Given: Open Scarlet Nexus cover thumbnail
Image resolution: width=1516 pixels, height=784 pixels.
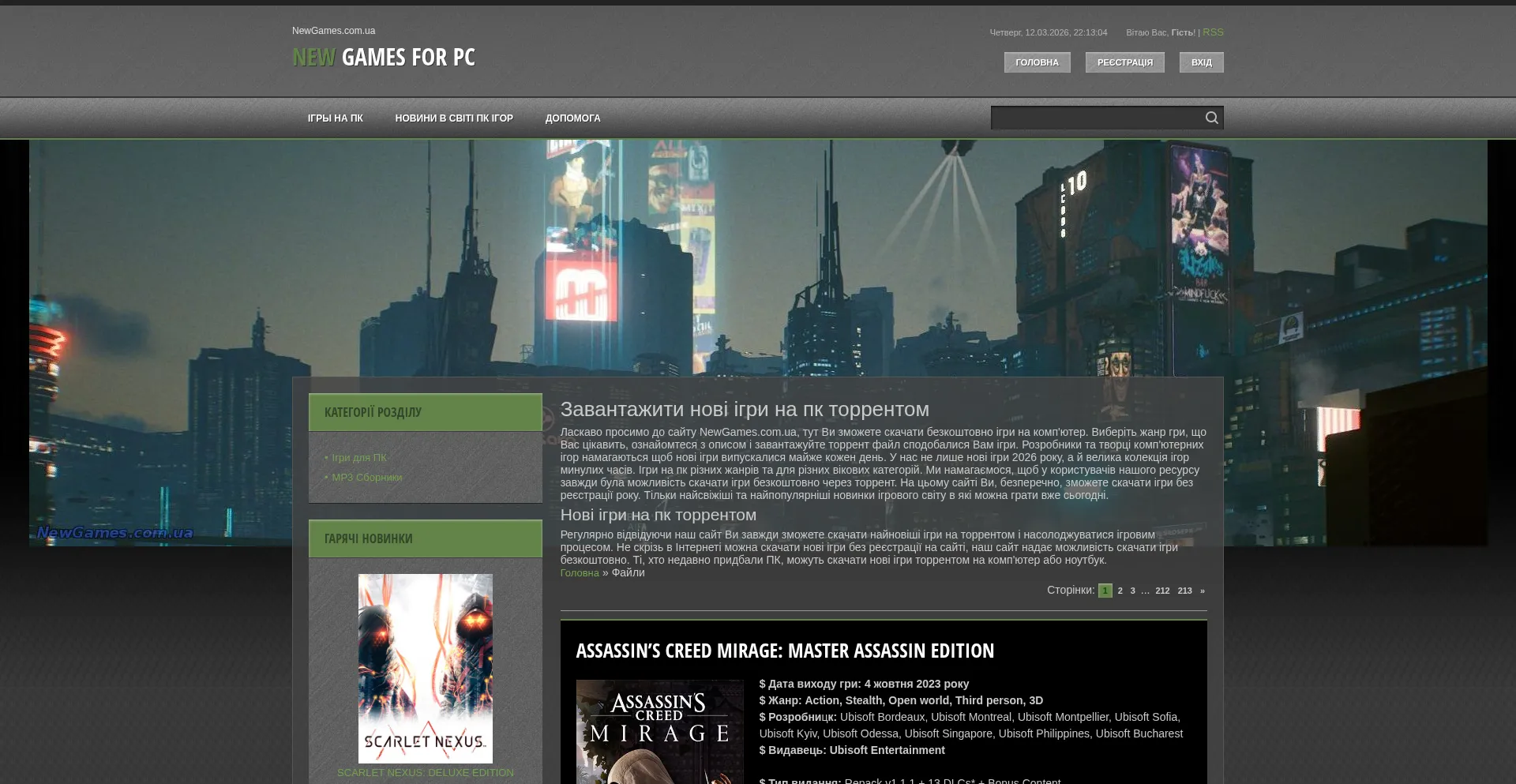Looking at the screenshot, I should pyautogui.click(x=426, y=669).
